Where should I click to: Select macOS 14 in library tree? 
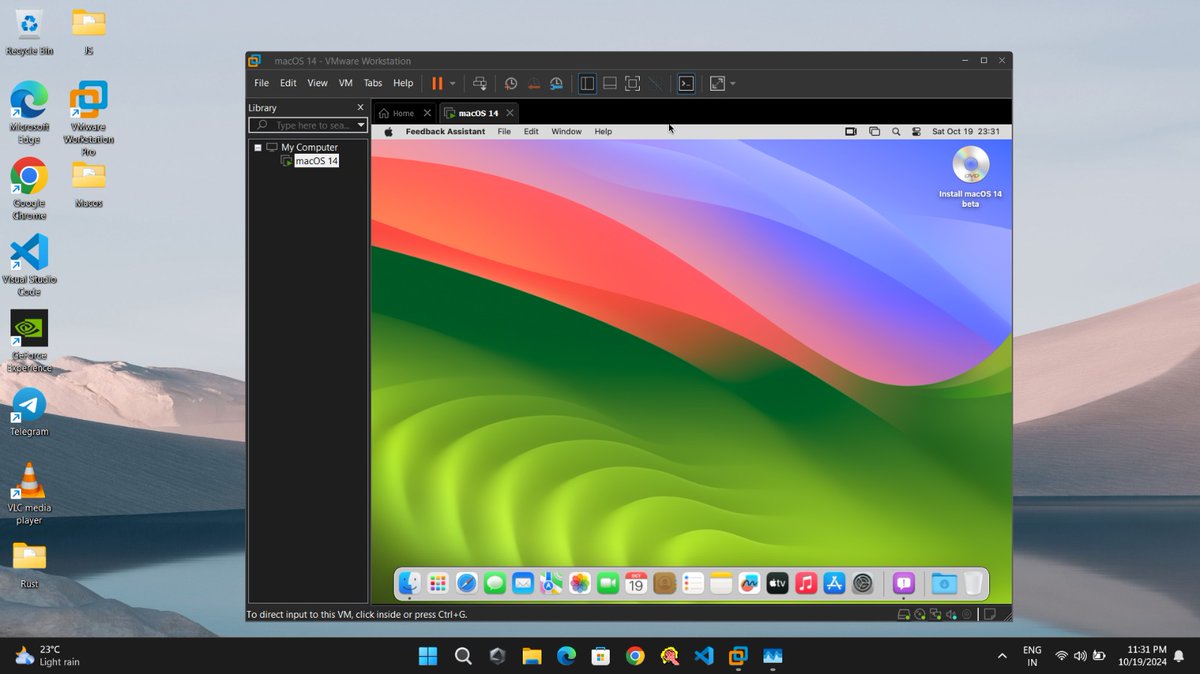pos(316,161)
